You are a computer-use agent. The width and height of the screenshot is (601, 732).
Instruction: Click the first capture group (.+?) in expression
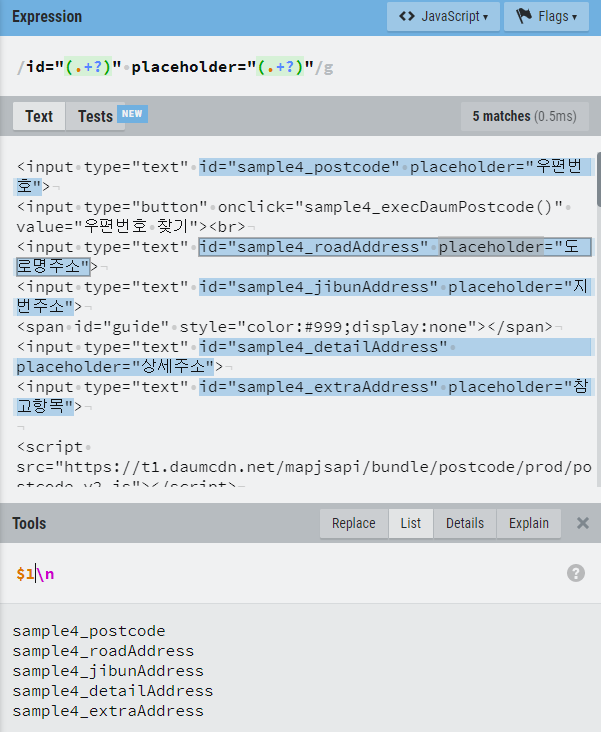point(88,67)
